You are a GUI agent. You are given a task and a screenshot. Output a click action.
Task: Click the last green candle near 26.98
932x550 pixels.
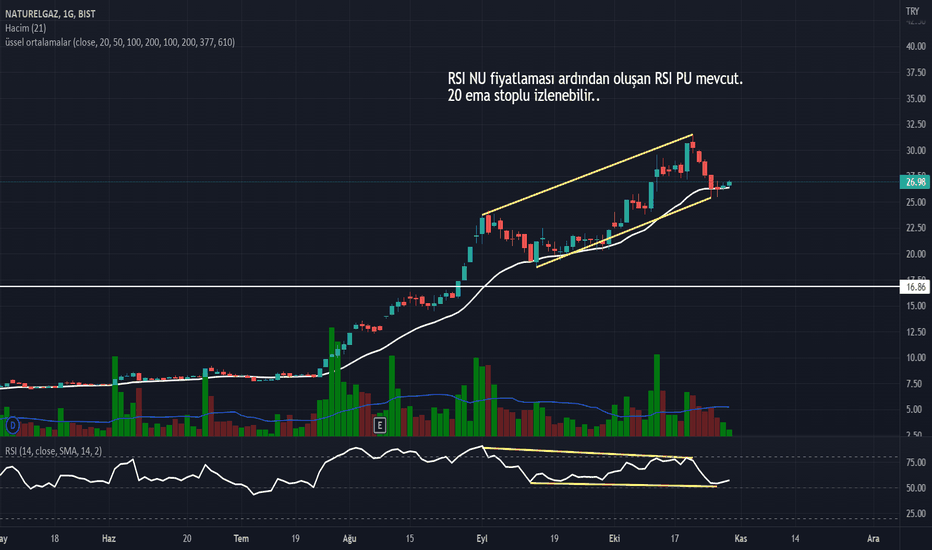click(x=729, y=184)
